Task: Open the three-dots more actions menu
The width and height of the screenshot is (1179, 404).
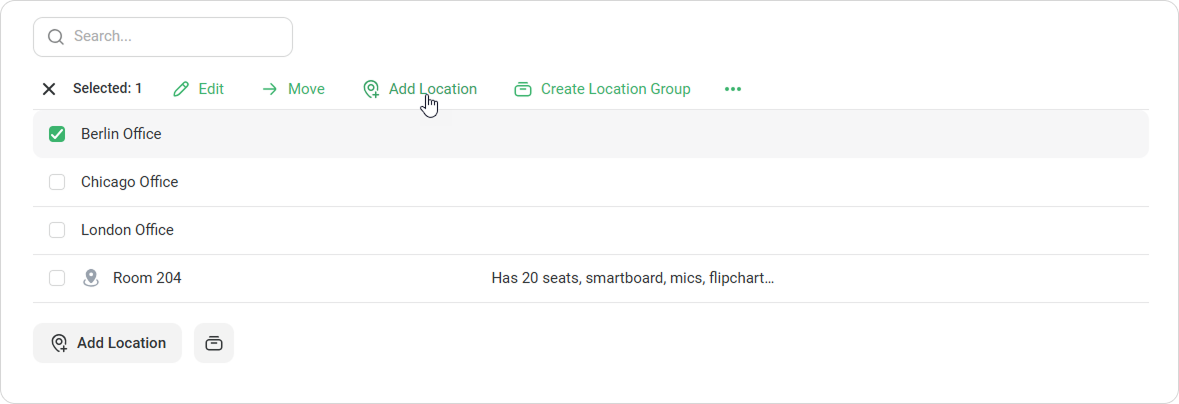Action: (732, 89)
